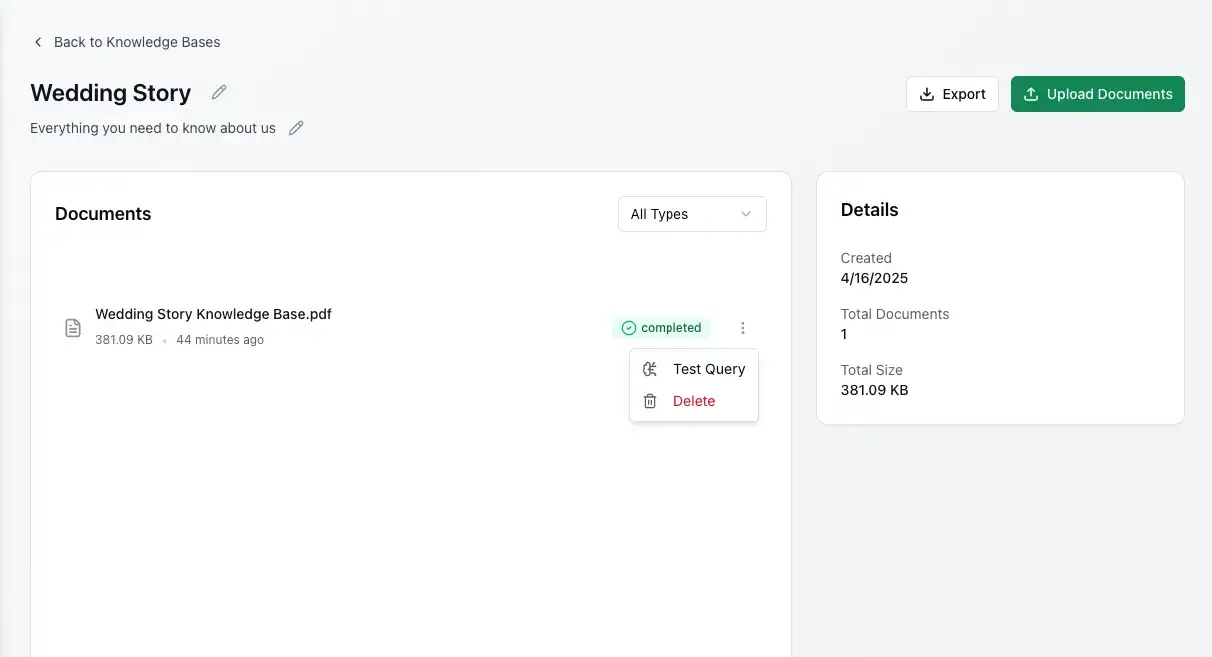Click the completed status badge
The width and height of the screenshot is (1212, 657).
click(x=661, y=327)
